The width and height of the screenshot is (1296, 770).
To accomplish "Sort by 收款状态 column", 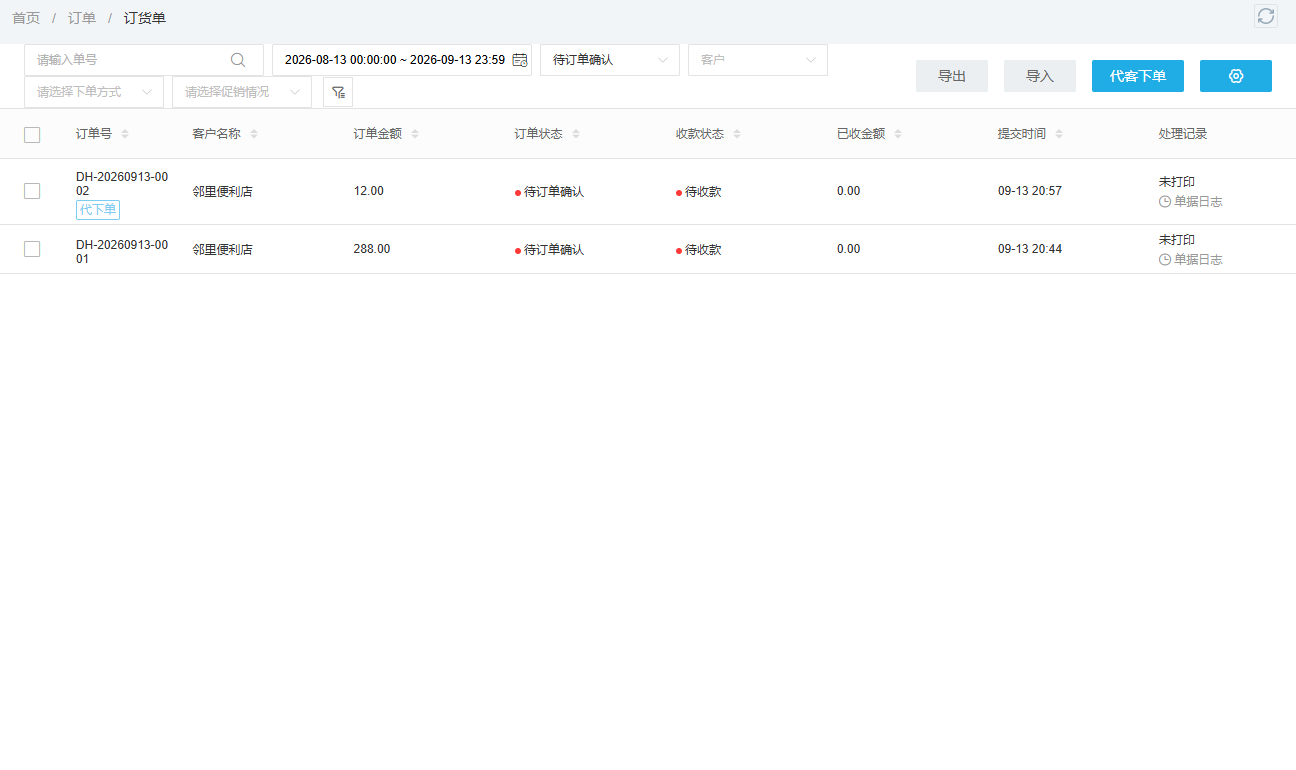I will (x=737, y=134).
